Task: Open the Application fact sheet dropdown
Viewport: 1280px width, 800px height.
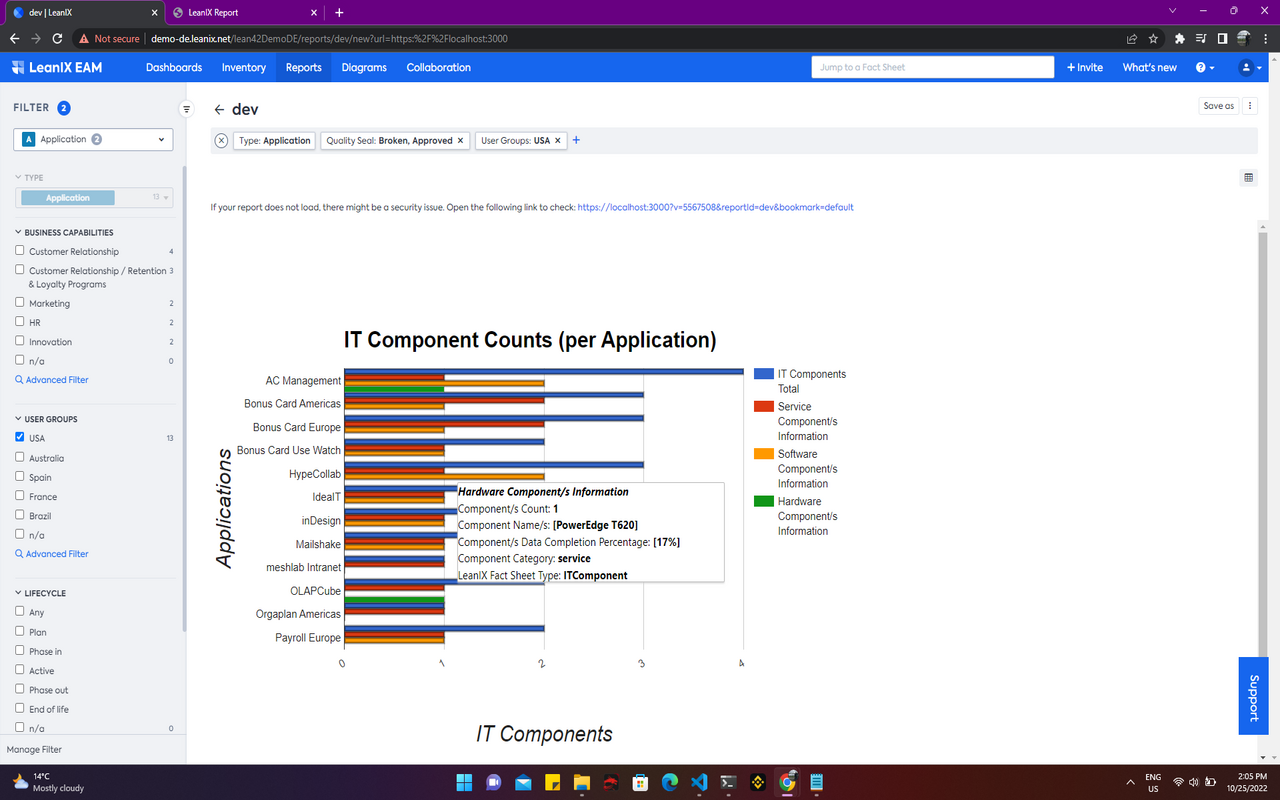Action: (93, 140)
